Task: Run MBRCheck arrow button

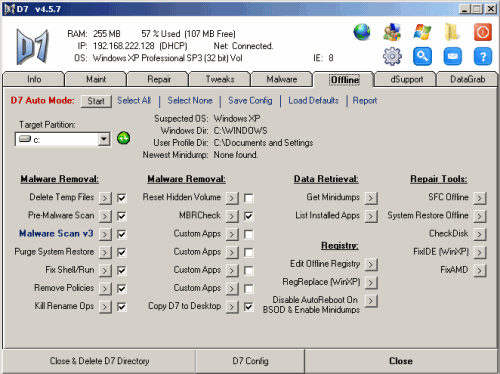Action: [x=232, y=216]
